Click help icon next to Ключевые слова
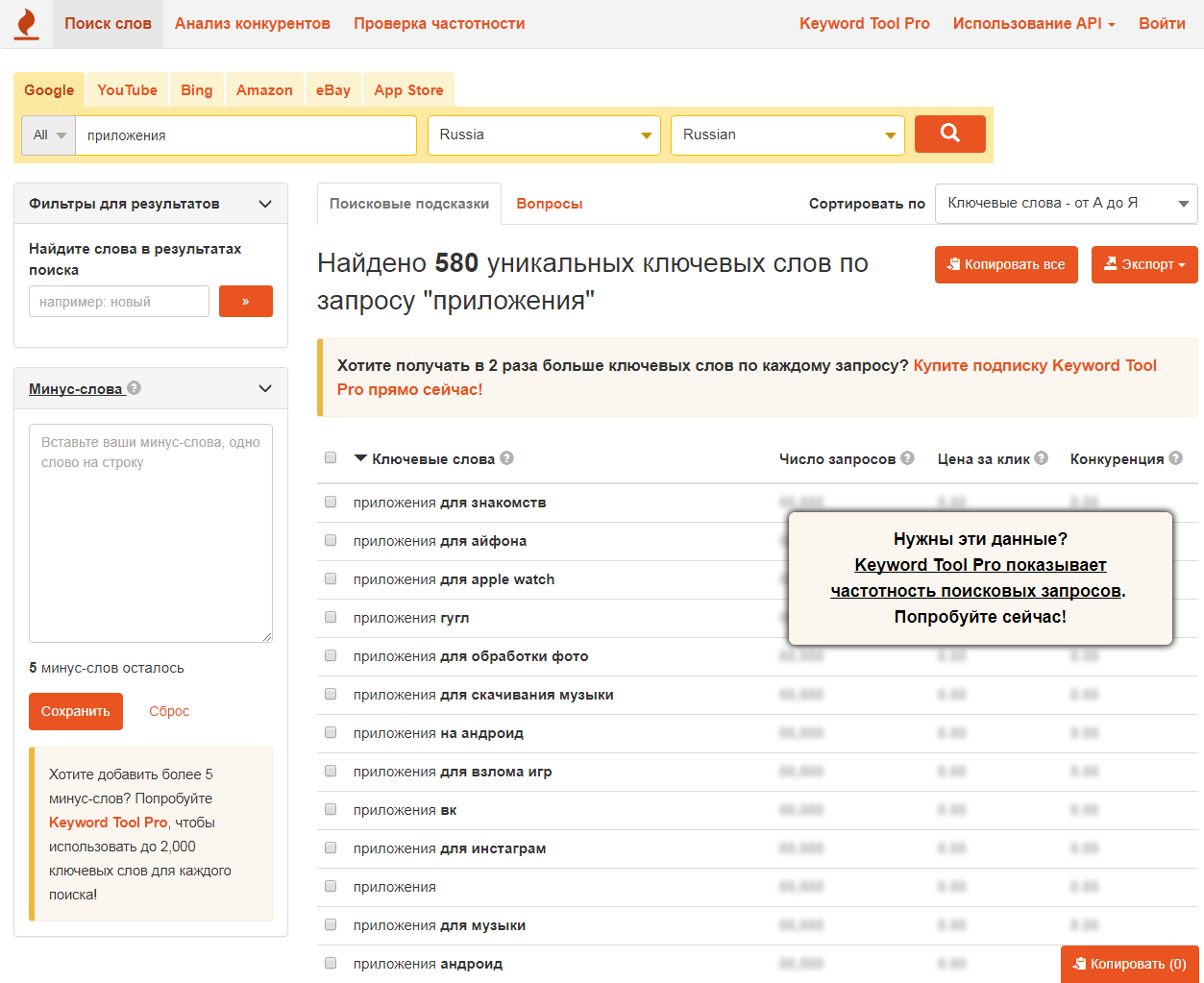This screenshot has height=983, width=1204. pos(508,458)
